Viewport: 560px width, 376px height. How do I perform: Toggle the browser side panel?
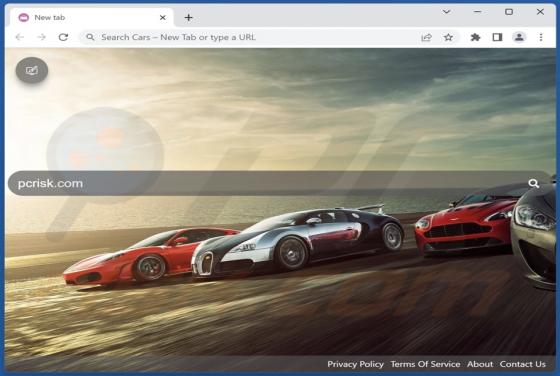coord(497,37)
